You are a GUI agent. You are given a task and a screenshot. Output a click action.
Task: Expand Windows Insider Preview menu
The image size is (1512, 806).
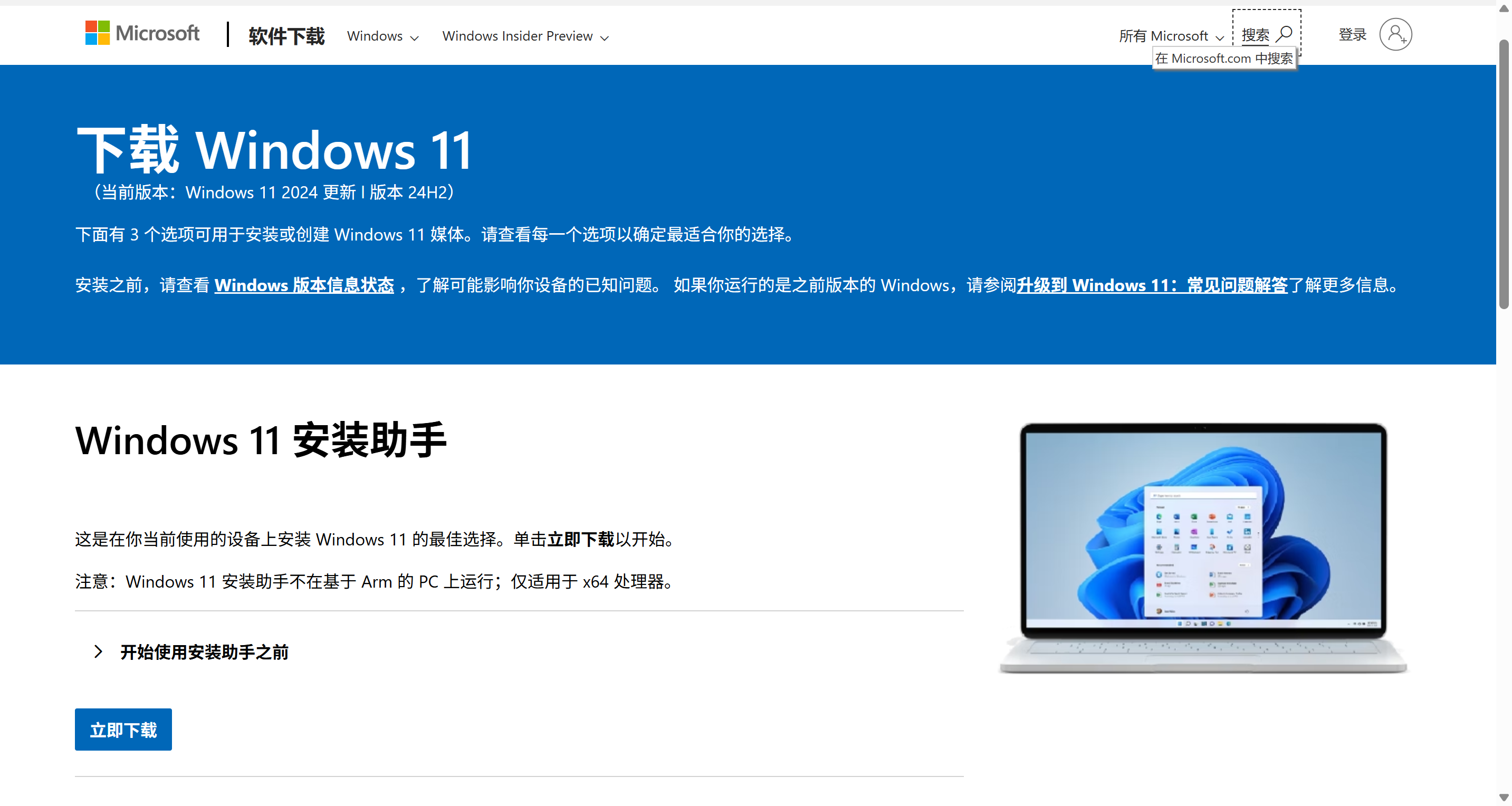pos(525,36)
